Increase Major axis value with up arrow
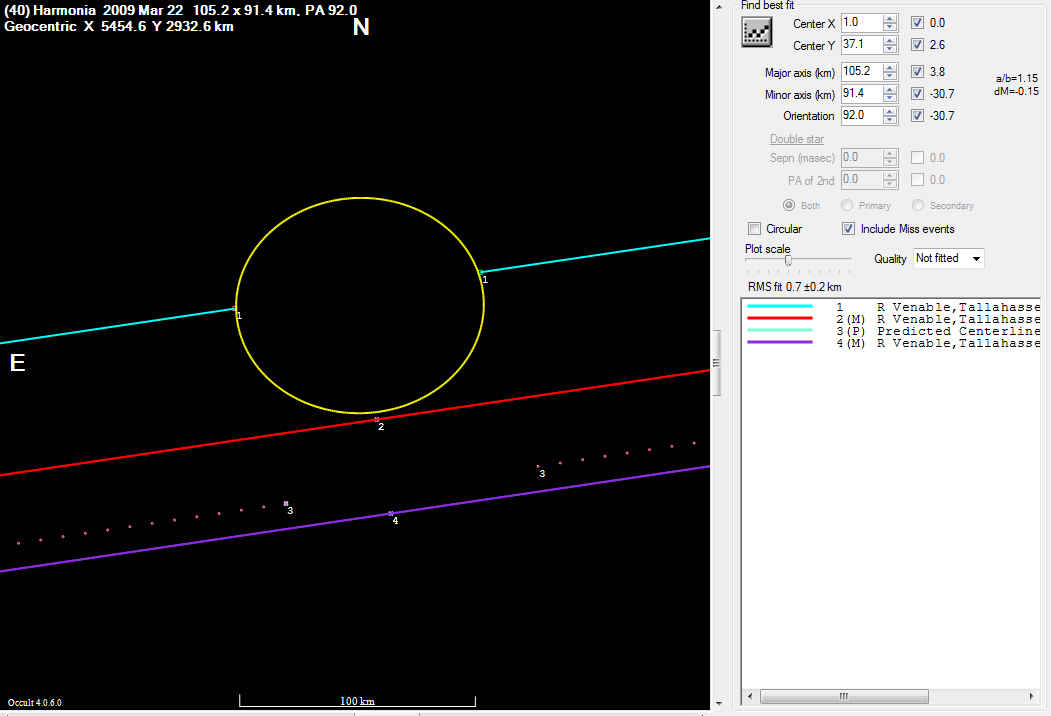The width and height of the screenshot is (1051, 716). click(889, 67)
